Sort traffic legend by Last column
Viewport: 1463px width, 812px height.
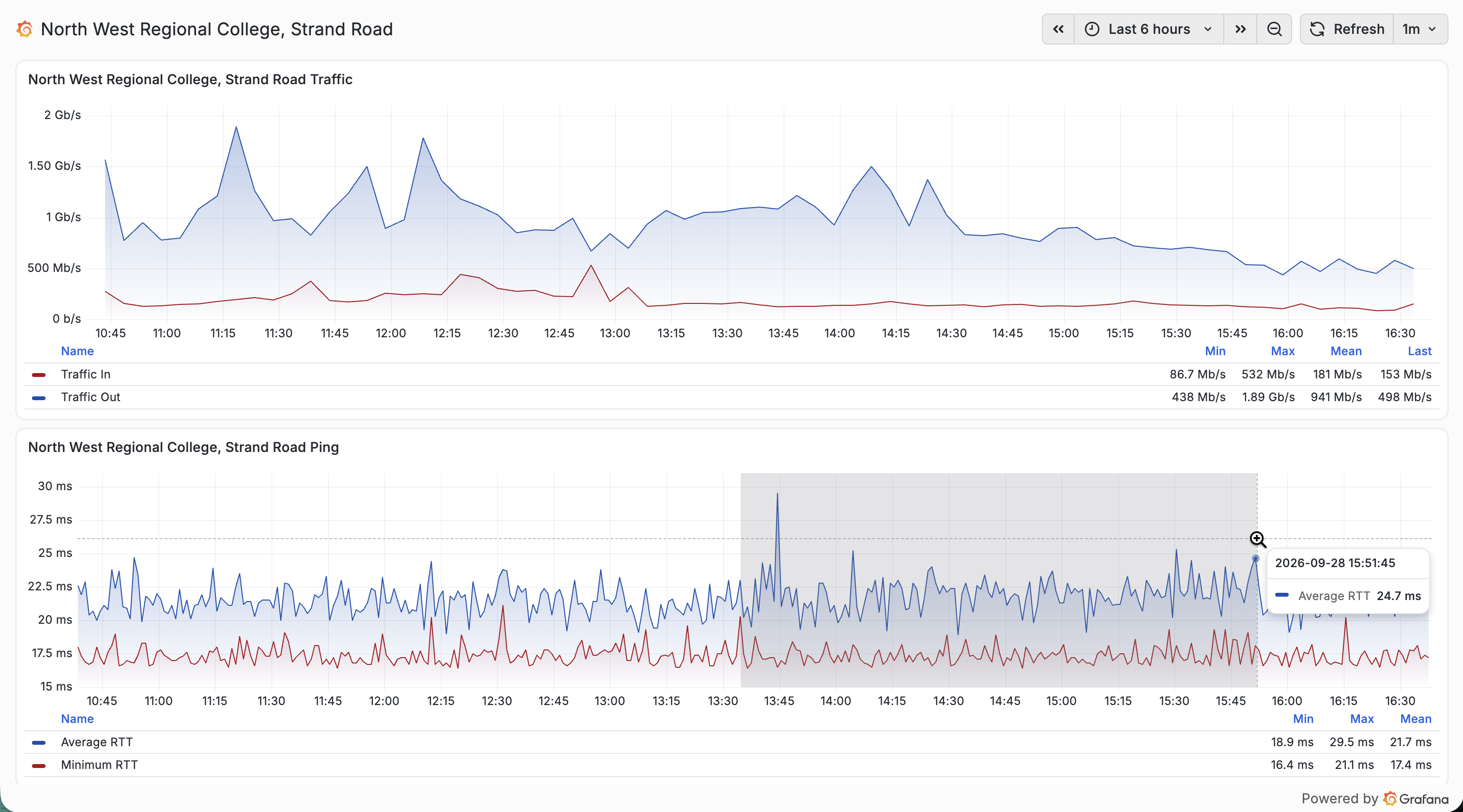1419,351
